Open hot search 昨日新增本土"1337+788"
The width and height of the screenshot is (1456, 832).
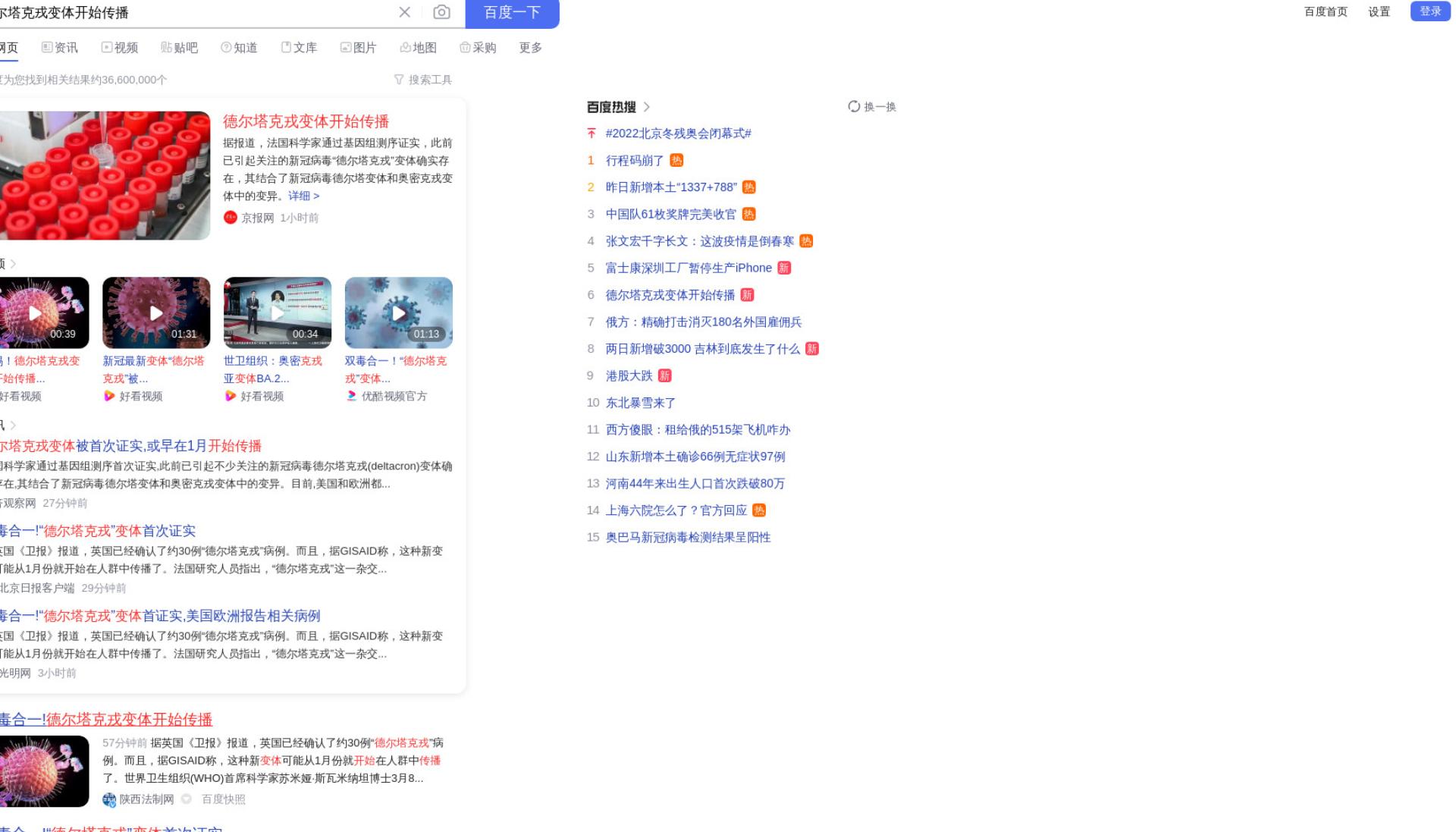(671, 187)
